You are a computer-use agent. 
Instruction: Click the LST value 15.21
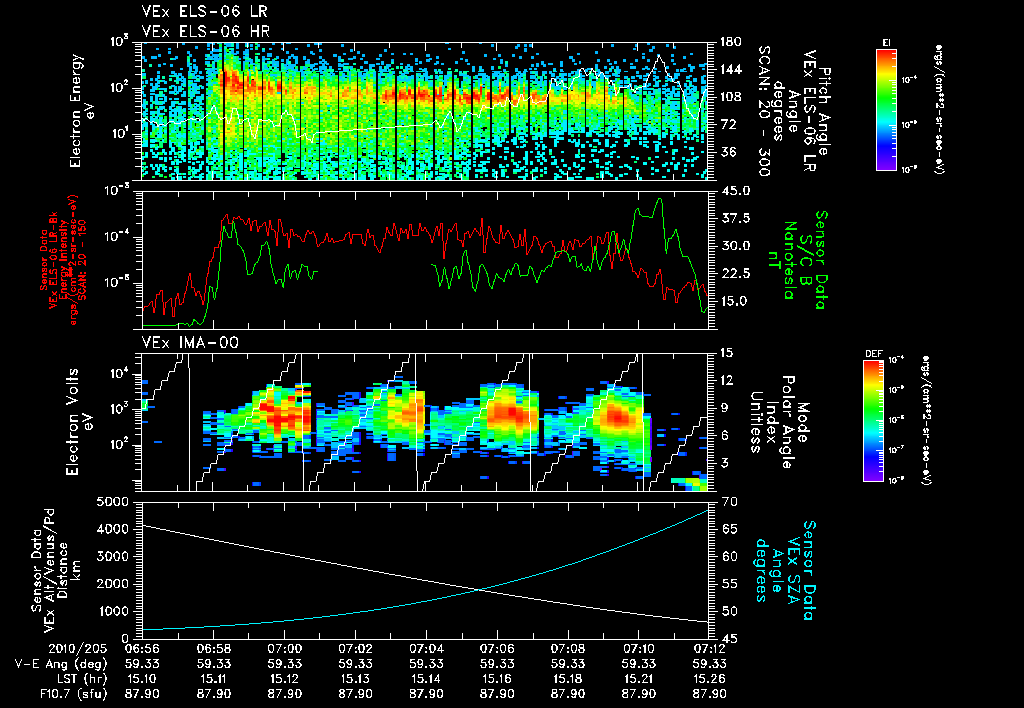(x=639, y=680)
